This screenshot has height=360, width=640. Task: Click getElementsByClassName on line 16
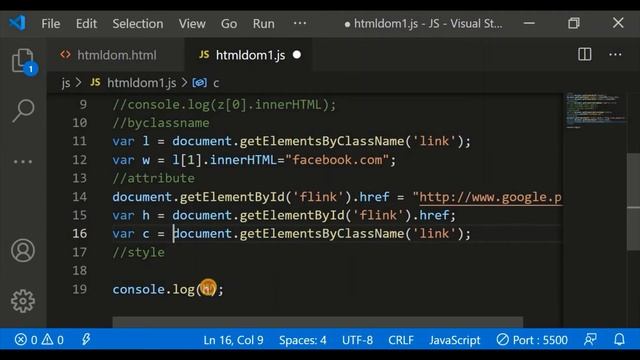322,233
